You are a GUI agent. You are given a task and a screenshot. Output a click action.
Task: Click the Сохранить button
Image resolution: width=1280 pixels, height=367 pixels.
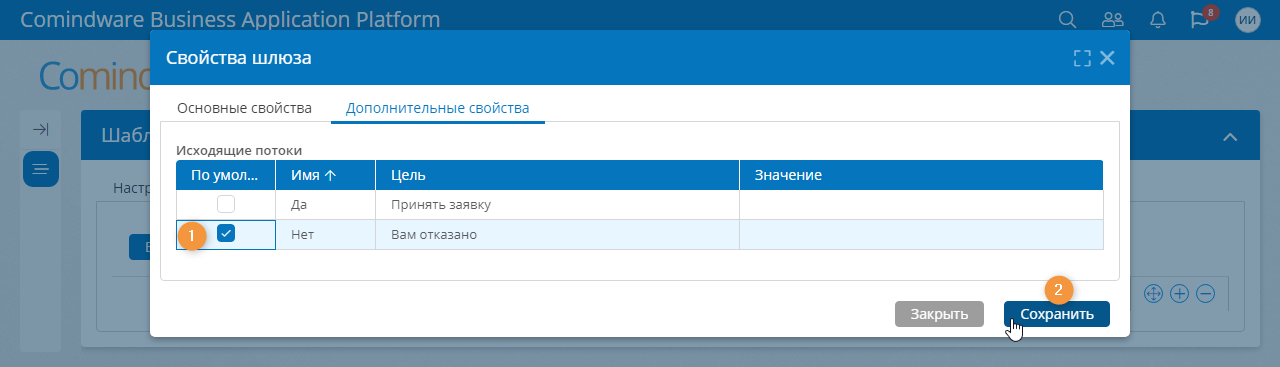click(x=1057, y=314)
